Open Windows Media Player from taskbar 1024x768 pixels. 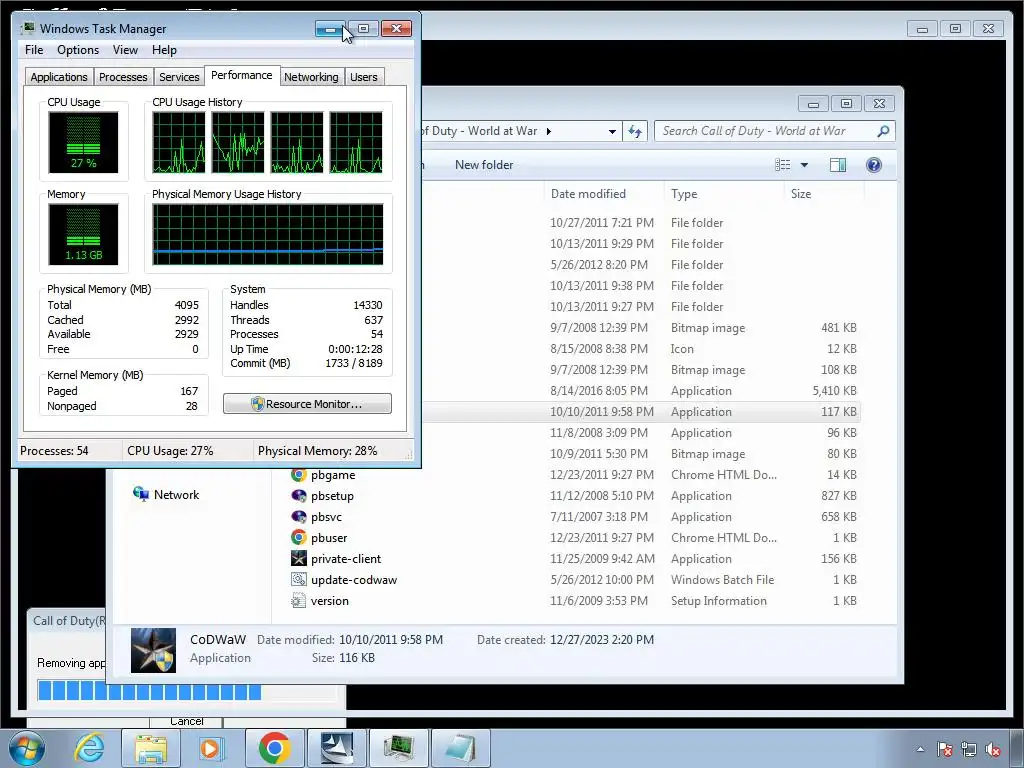tap(210, 748)
